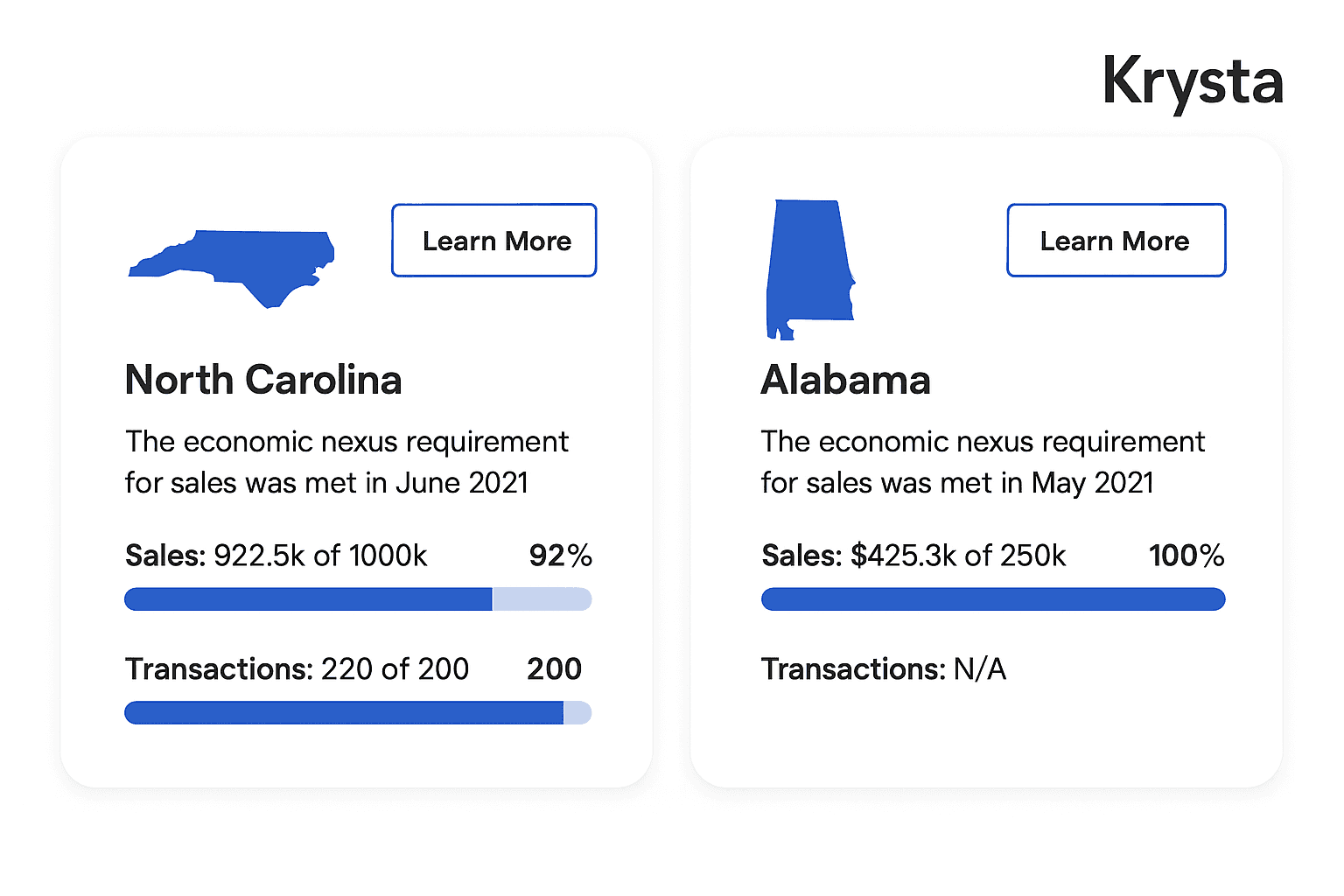
Task: Click the Alabama state map icon
Action: click(810, 269)
